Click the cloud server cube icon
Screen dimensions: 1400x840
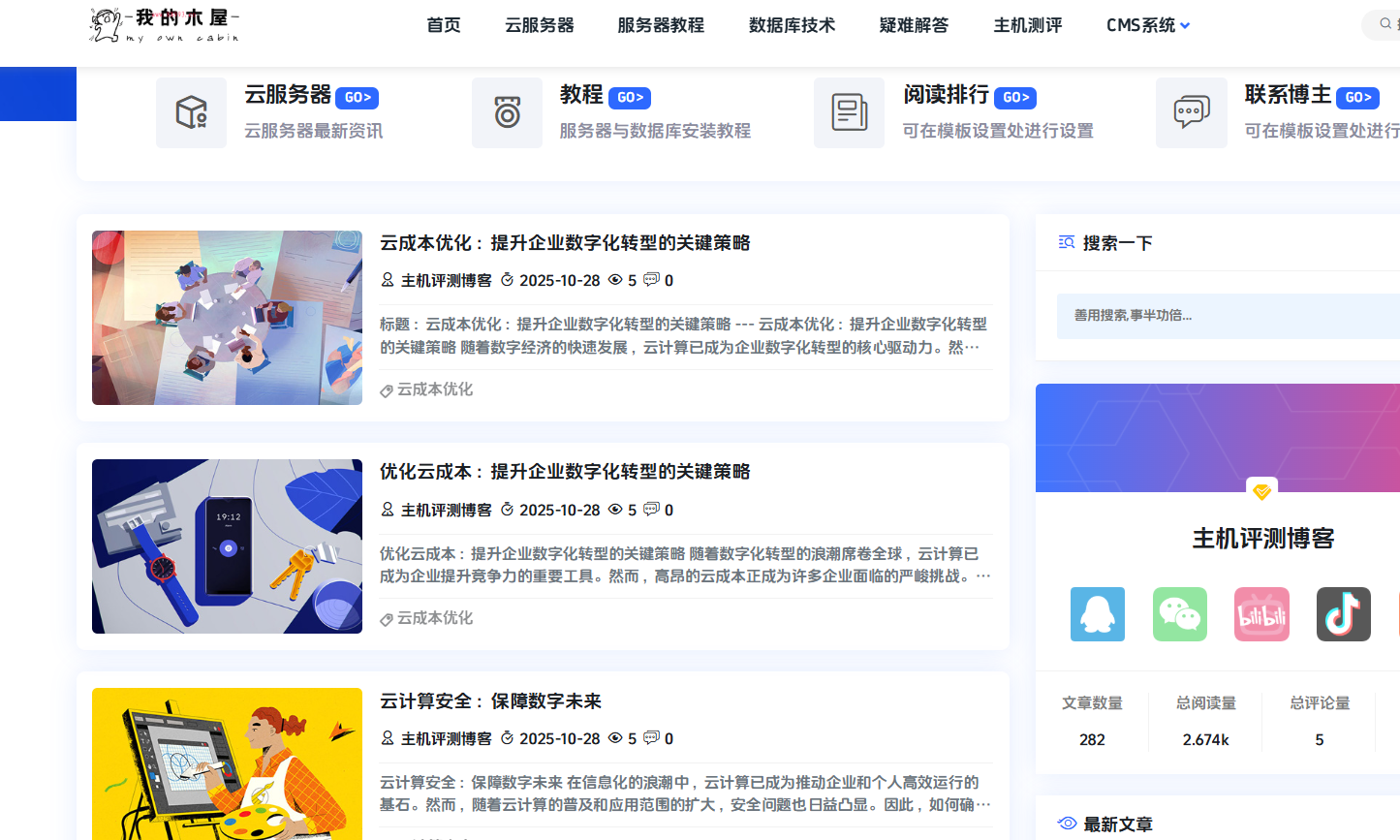coord(191,113)
